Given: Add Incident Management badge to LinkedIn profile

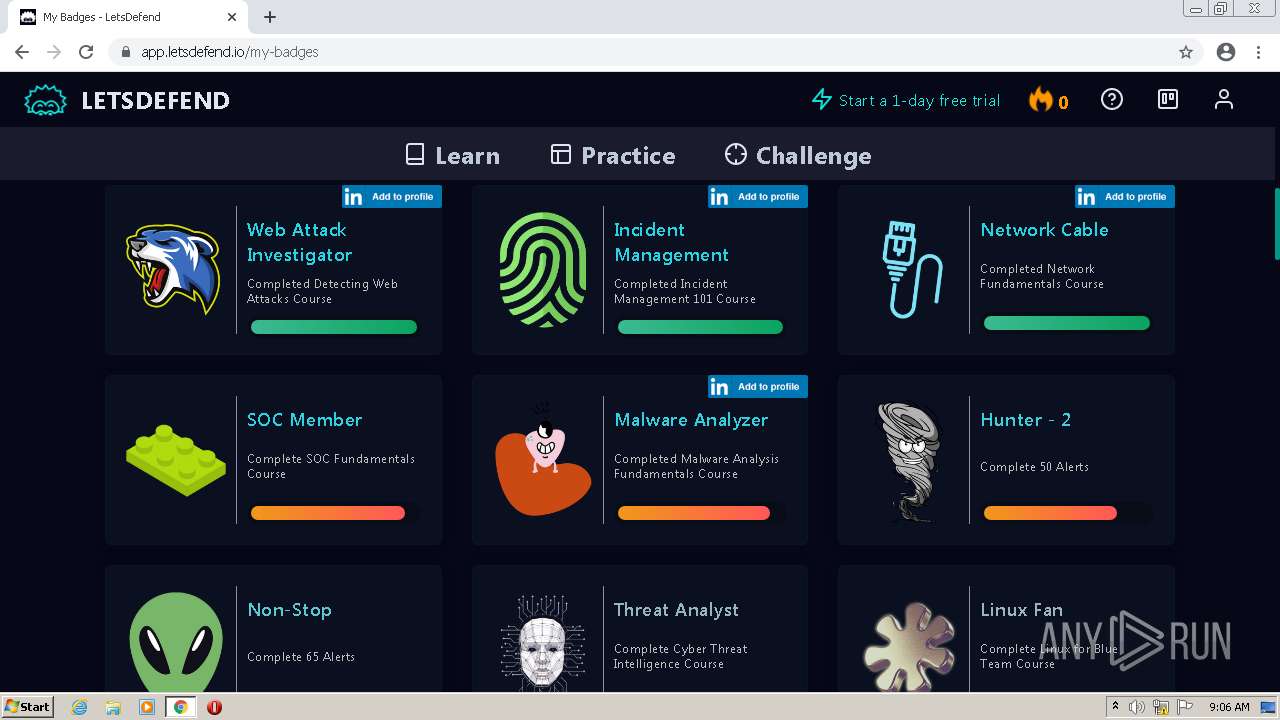Looking at the screenshot, I should 757,197.
